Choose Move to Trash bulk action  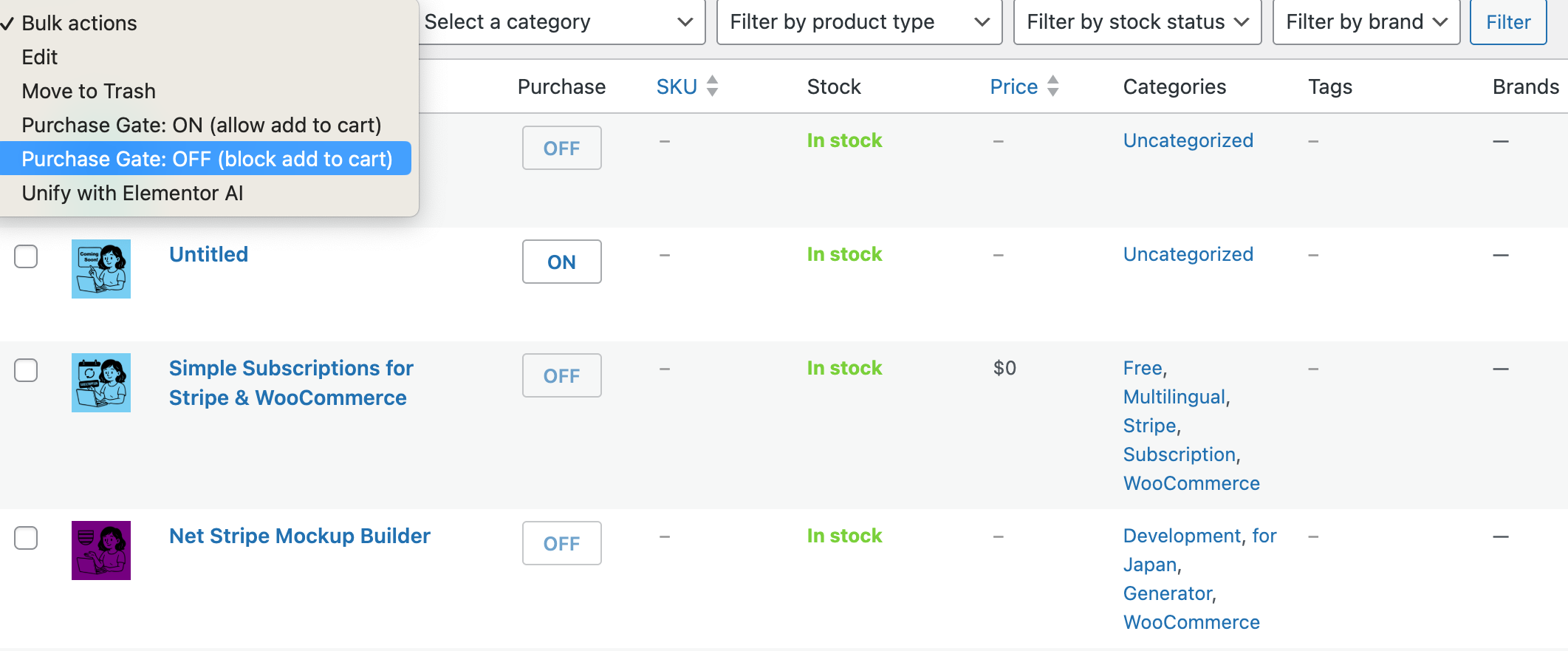[x=89, y=91]
